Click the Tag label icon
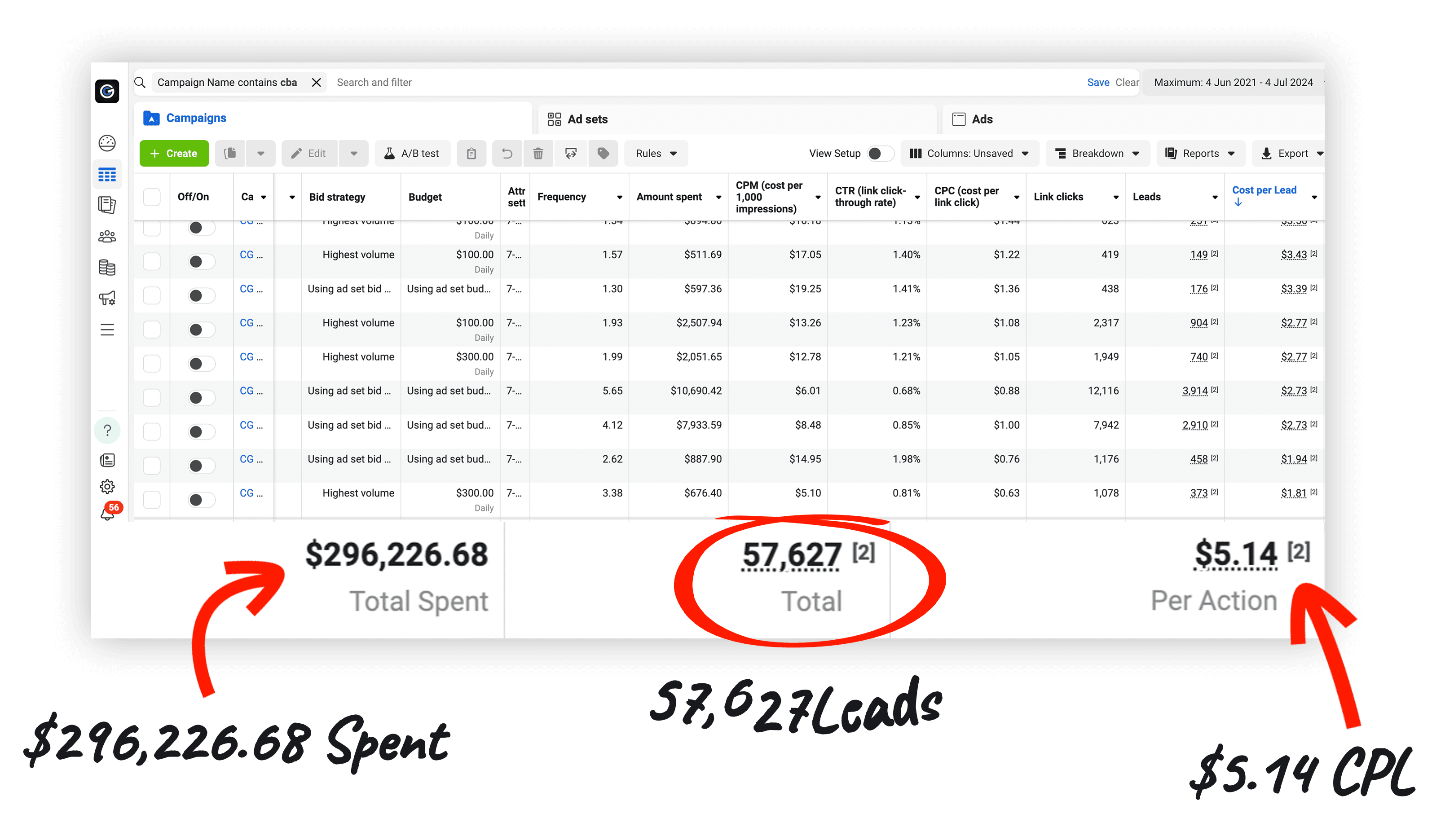The width and height of the screenshot is (1454, 840). pyautogui.click(x=604, y=154)
